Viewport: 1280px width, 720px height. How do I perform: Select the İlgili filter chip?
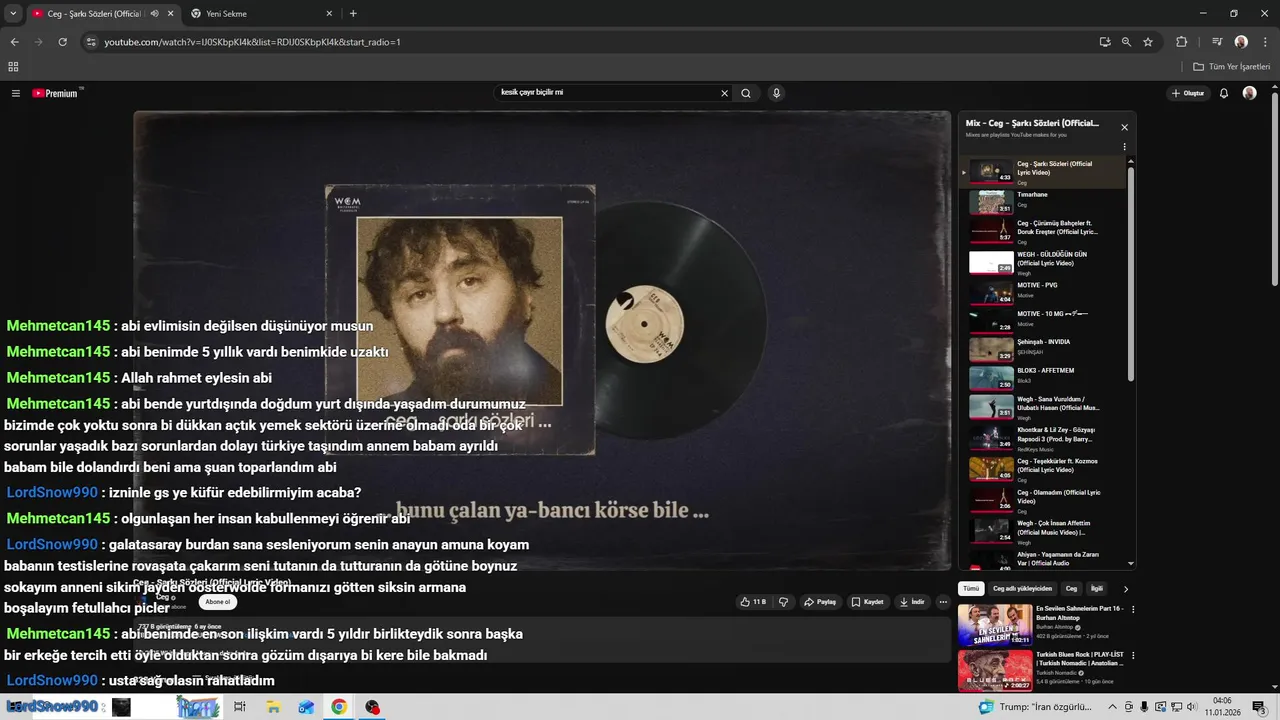(x=1097, y=589)
